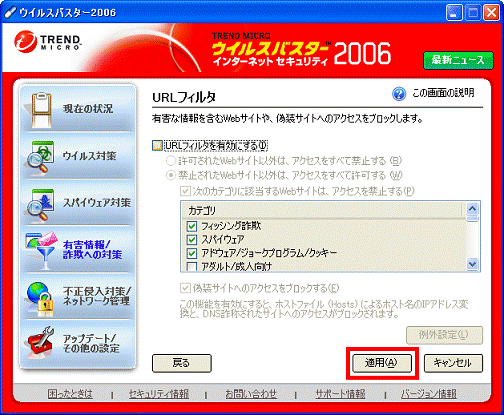Uncheck the フィッシング詐欺 category
Viewport: 504px width, 415px height.
[x=192, y=226]
